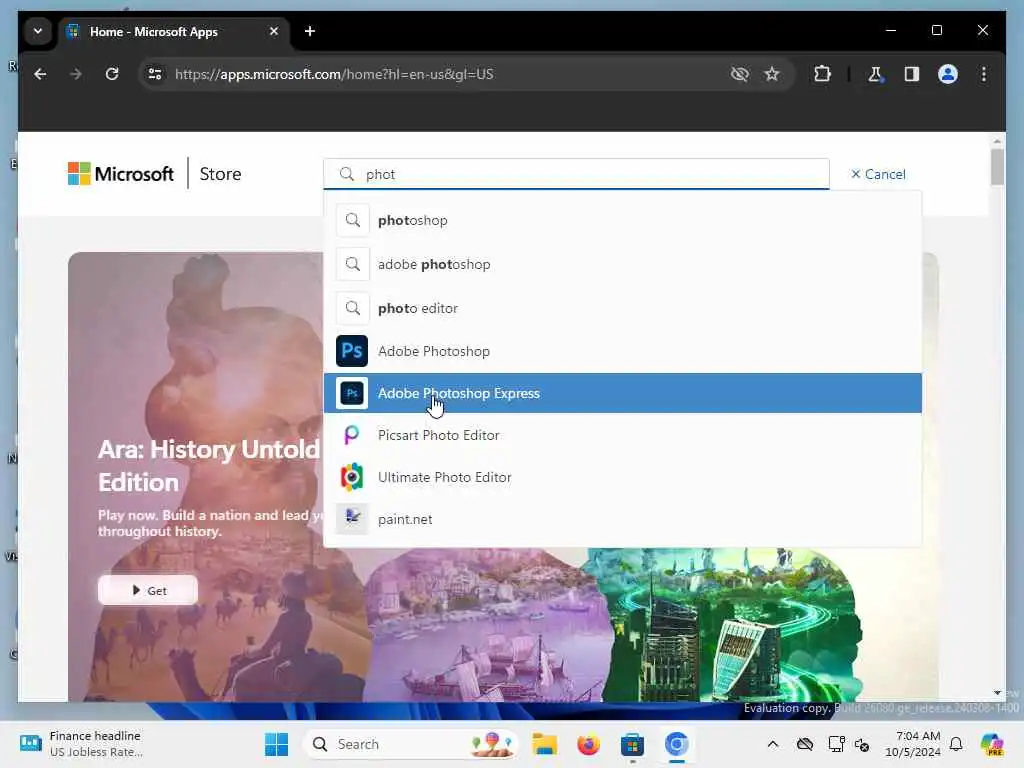This screenshot has height=768, width=1024.
Task: Open Firefox from taskbar
Action: (x=588, y=744)
